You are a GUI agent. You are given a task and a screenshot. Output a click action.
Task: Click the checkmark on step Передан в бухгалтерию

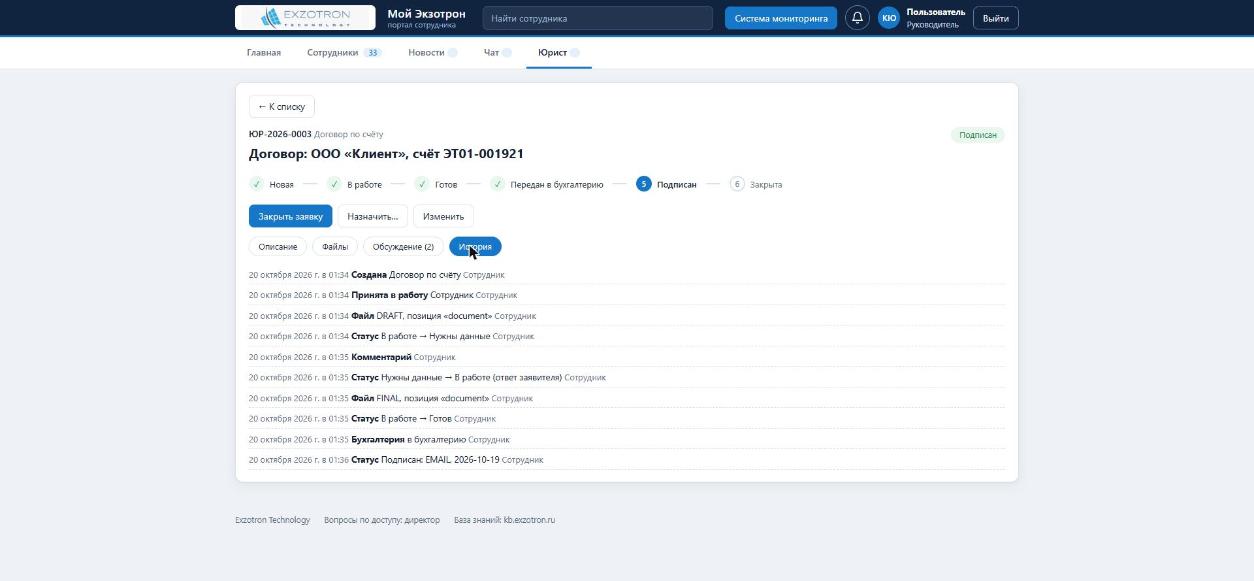point(498,184)
